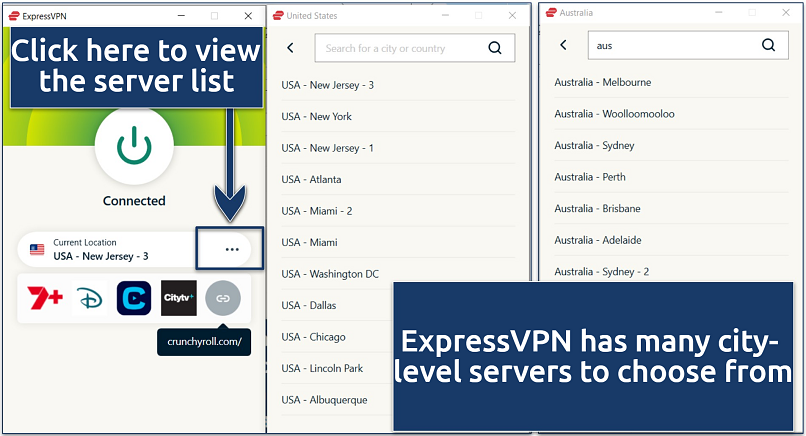The image size is (806, 436).
Task: Click the 'aus' search field
Action: [x=688, y=45]
